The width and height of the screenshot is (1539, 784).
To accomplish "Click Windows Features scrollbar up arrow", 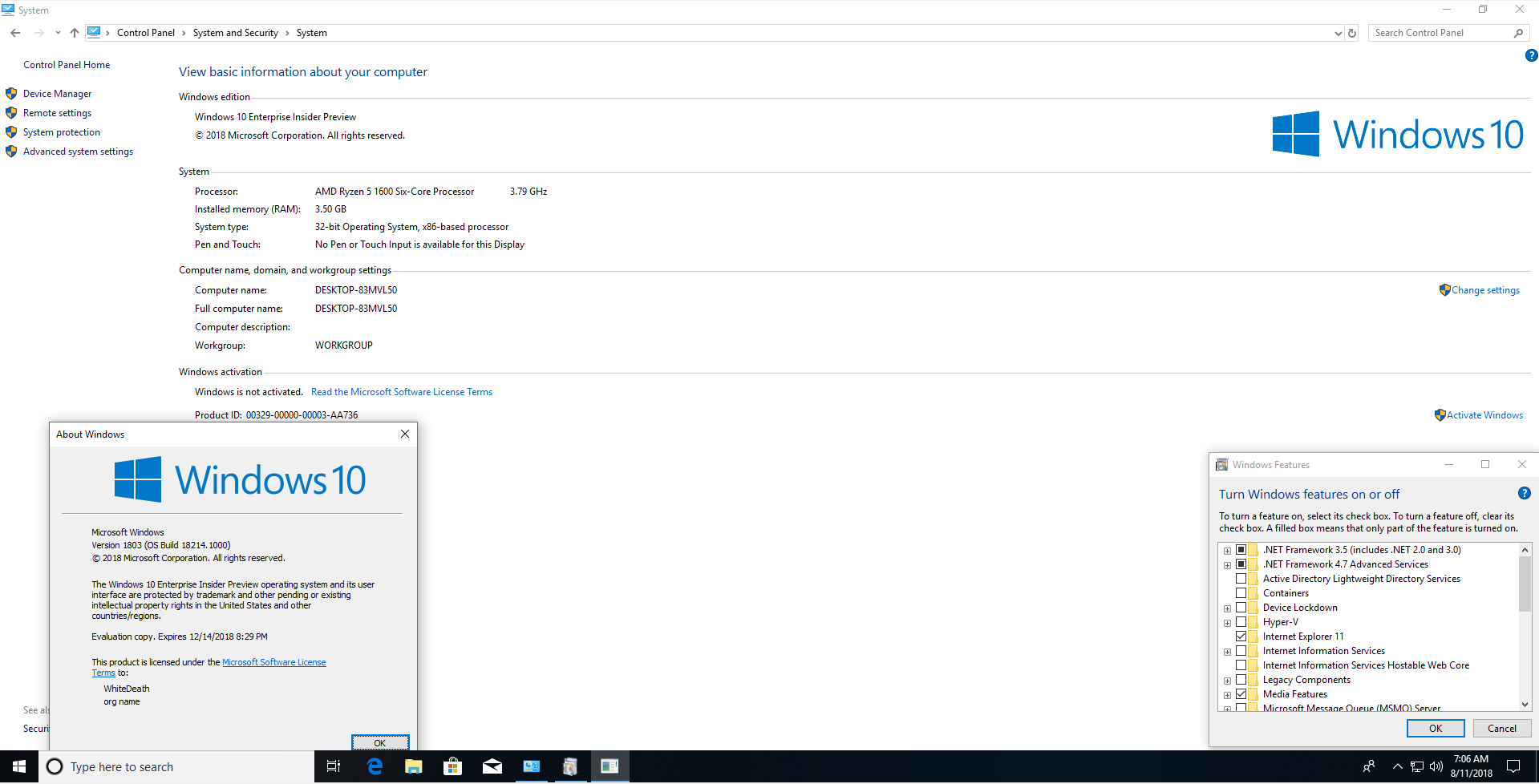I will (x=1525, y=550).
